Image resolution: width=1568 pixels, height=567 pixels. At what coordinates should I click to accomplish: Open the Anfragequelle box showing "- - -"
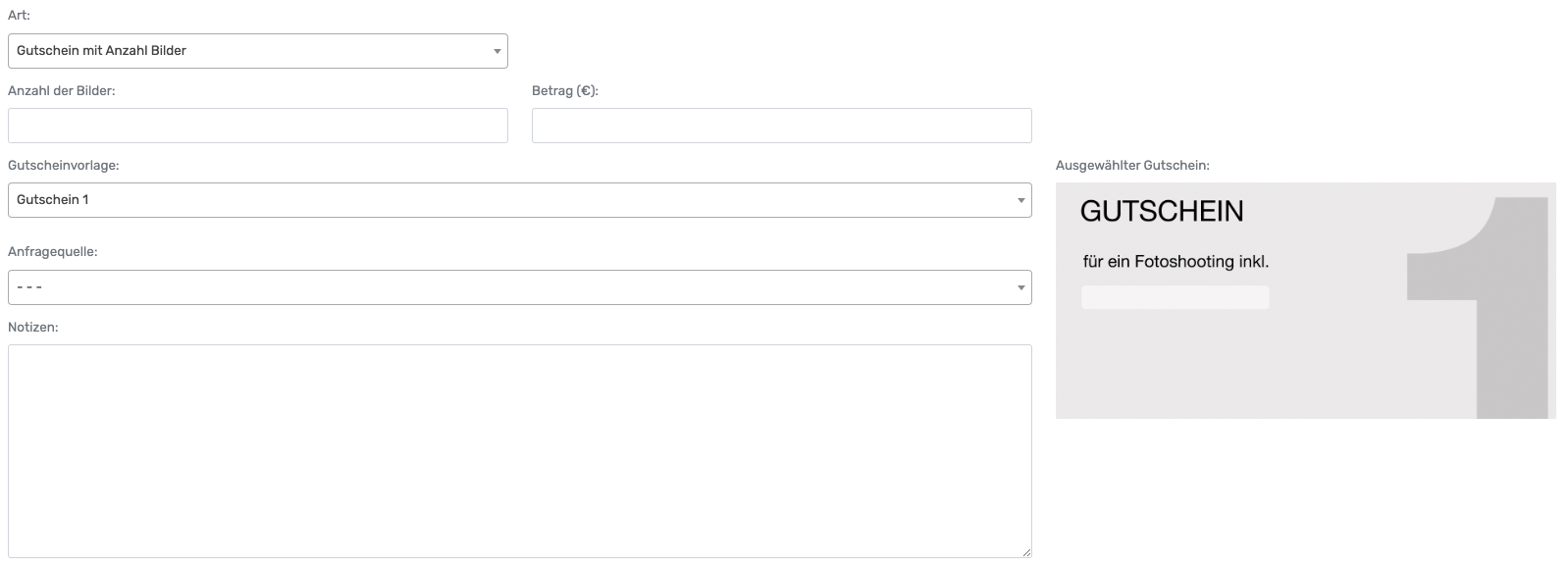(x=510, y=287)
